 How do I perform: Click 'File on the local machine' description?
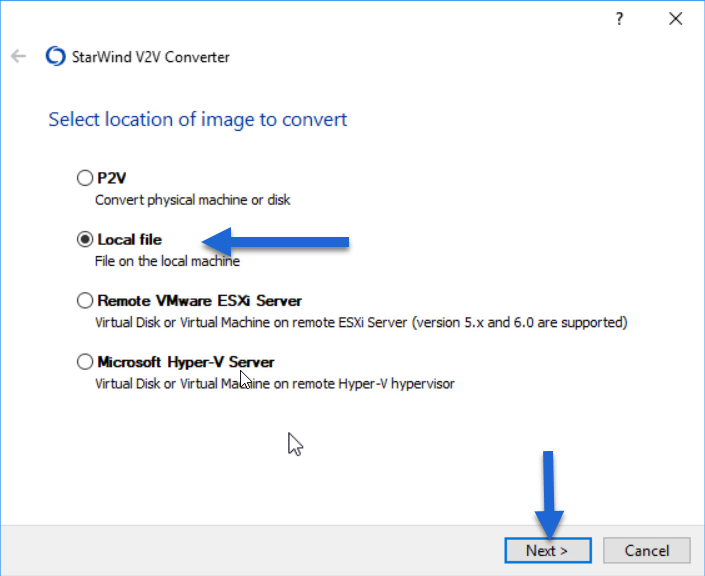[167, 261]
